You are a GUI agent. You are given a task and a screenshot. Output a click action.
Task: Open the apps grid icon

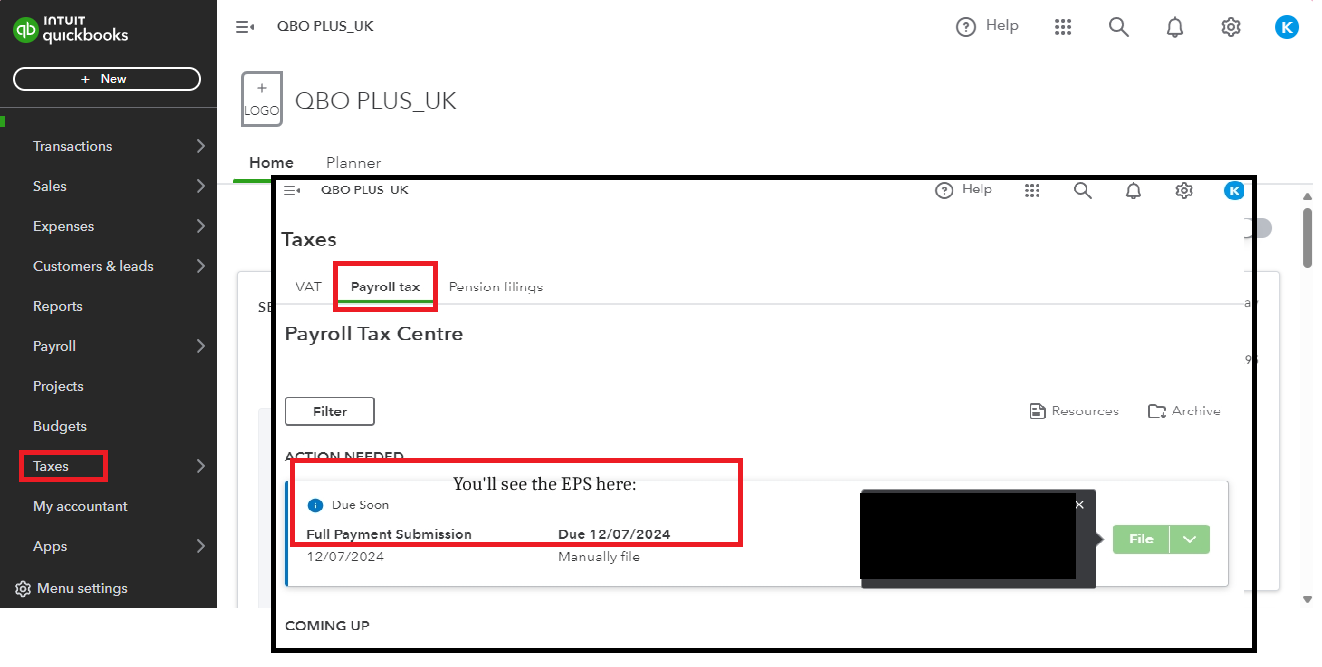tap(1063, 26)
